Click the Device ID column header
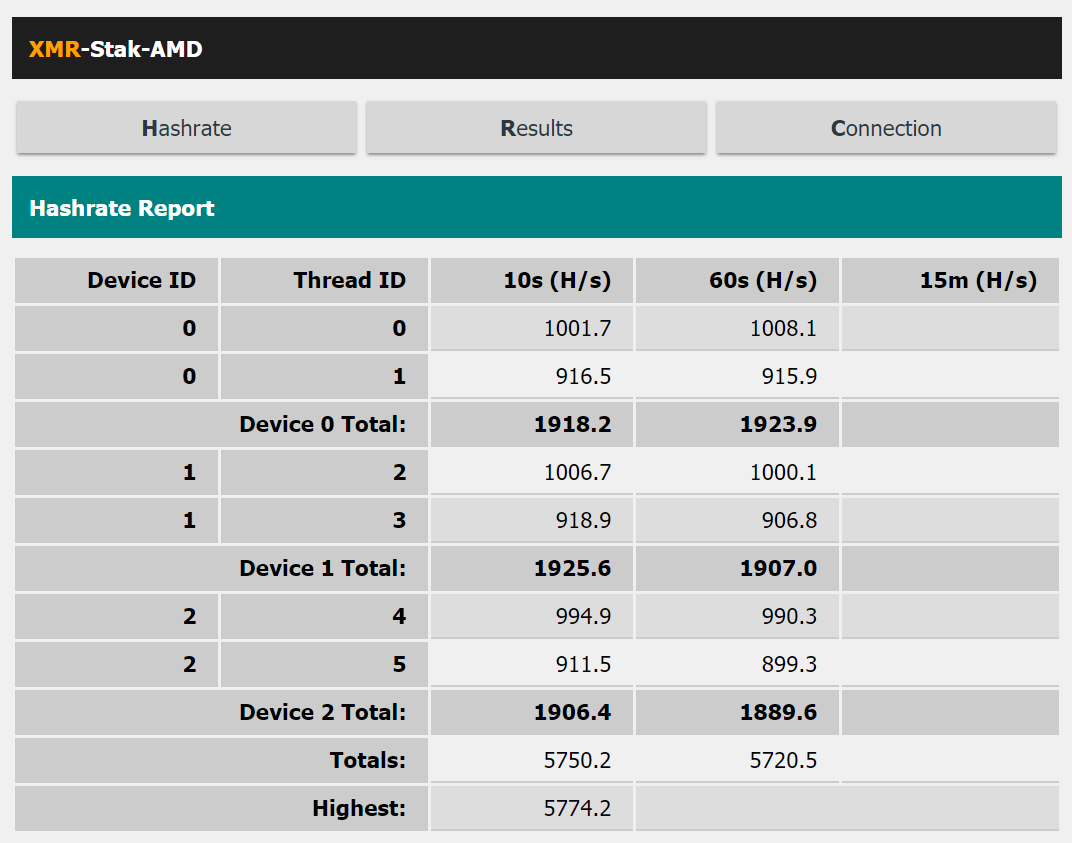 [116, 280]
